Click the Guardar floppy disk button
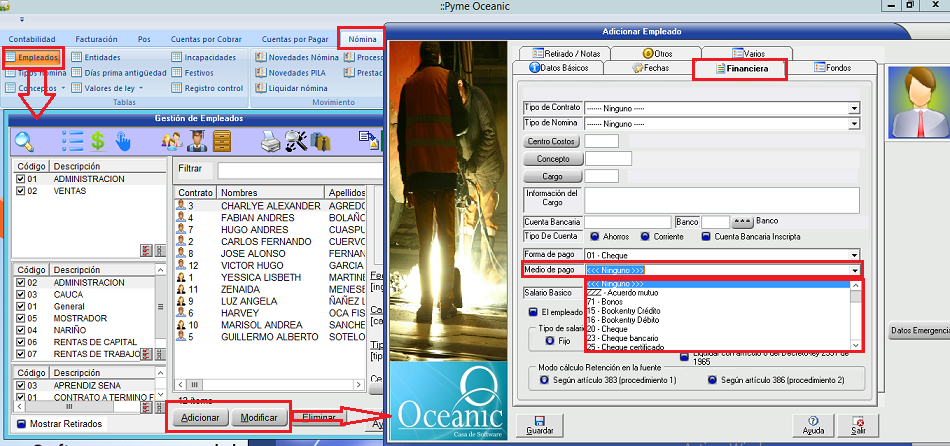This screenshot has width=950, height=446. point(539,425)
